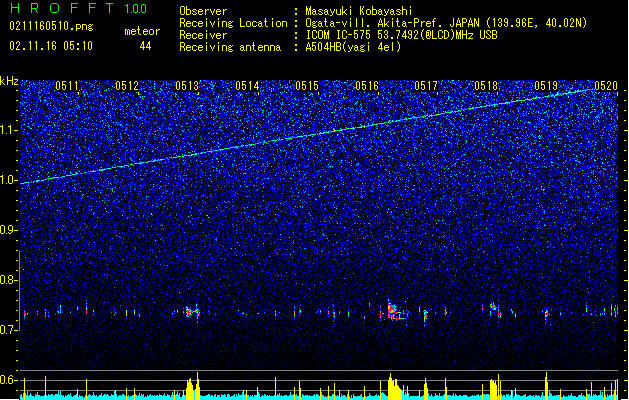
Task: Click the 'meteor' label
Action: coord(142,31)
